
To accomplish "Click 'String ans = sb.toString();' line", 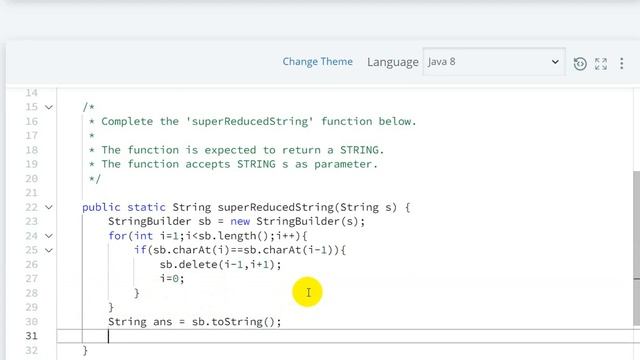I will [195, 322].
